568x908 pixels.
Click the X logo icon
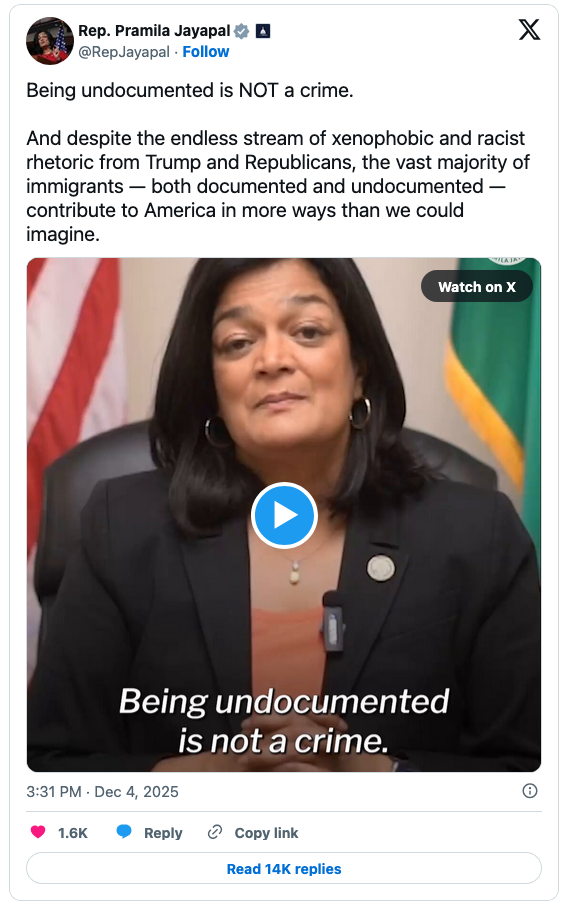click(x=529, y=30)
